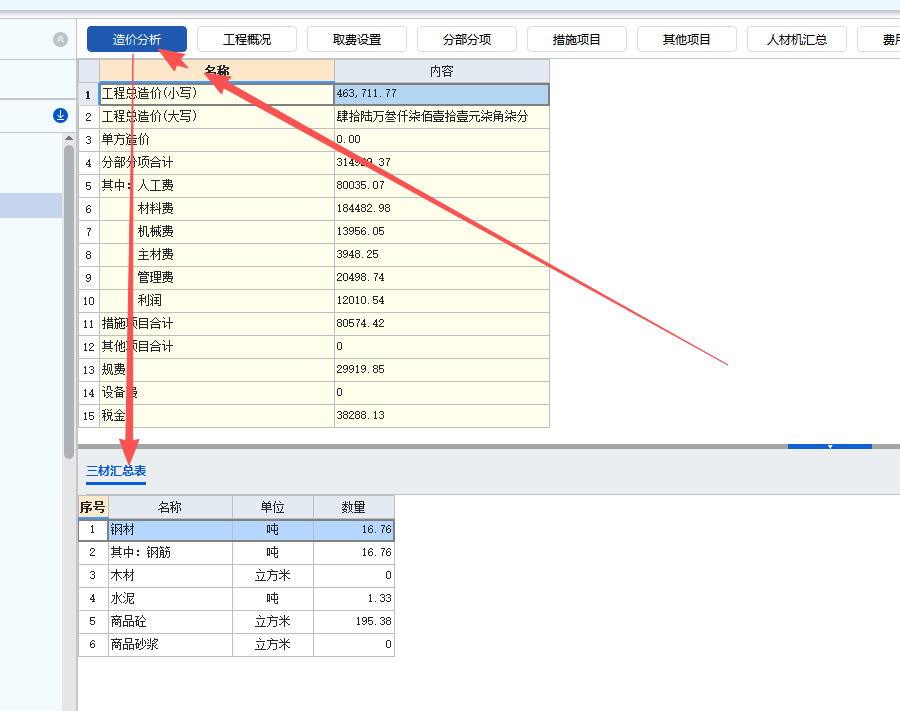Viewport: 900px width, 711px height.
Task: Open the 其他项目 tab
Action: click(x=686, y=39)
